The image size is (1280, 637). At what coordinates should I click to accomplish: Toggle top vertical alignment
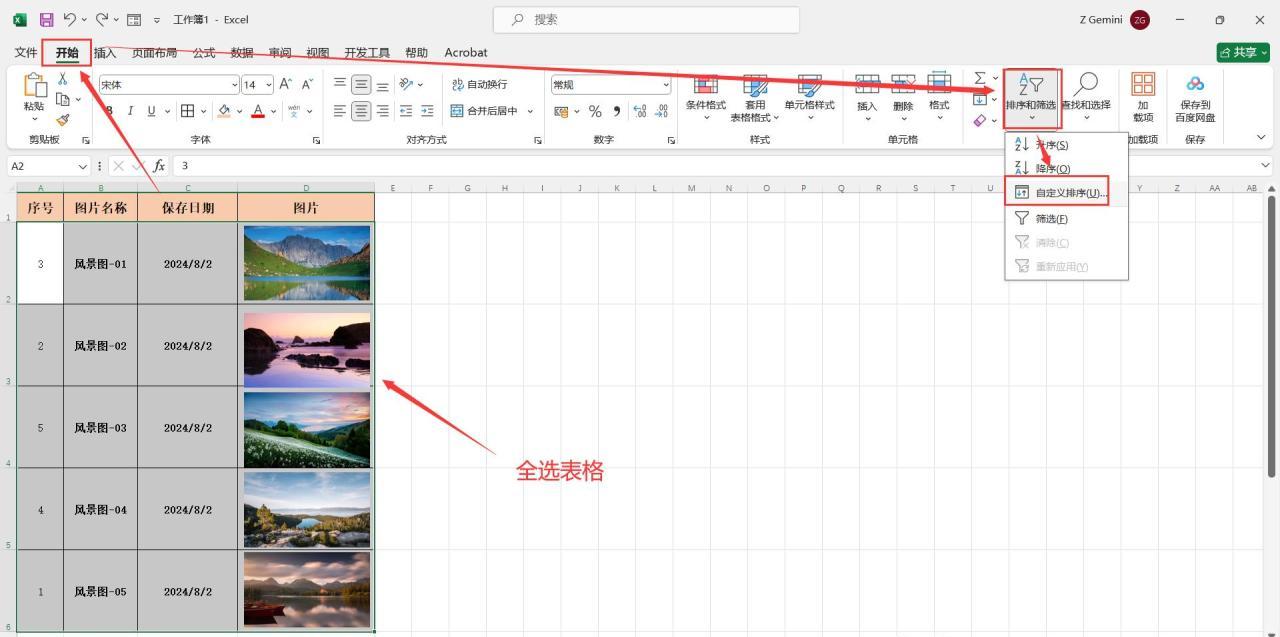pos(340,85)
